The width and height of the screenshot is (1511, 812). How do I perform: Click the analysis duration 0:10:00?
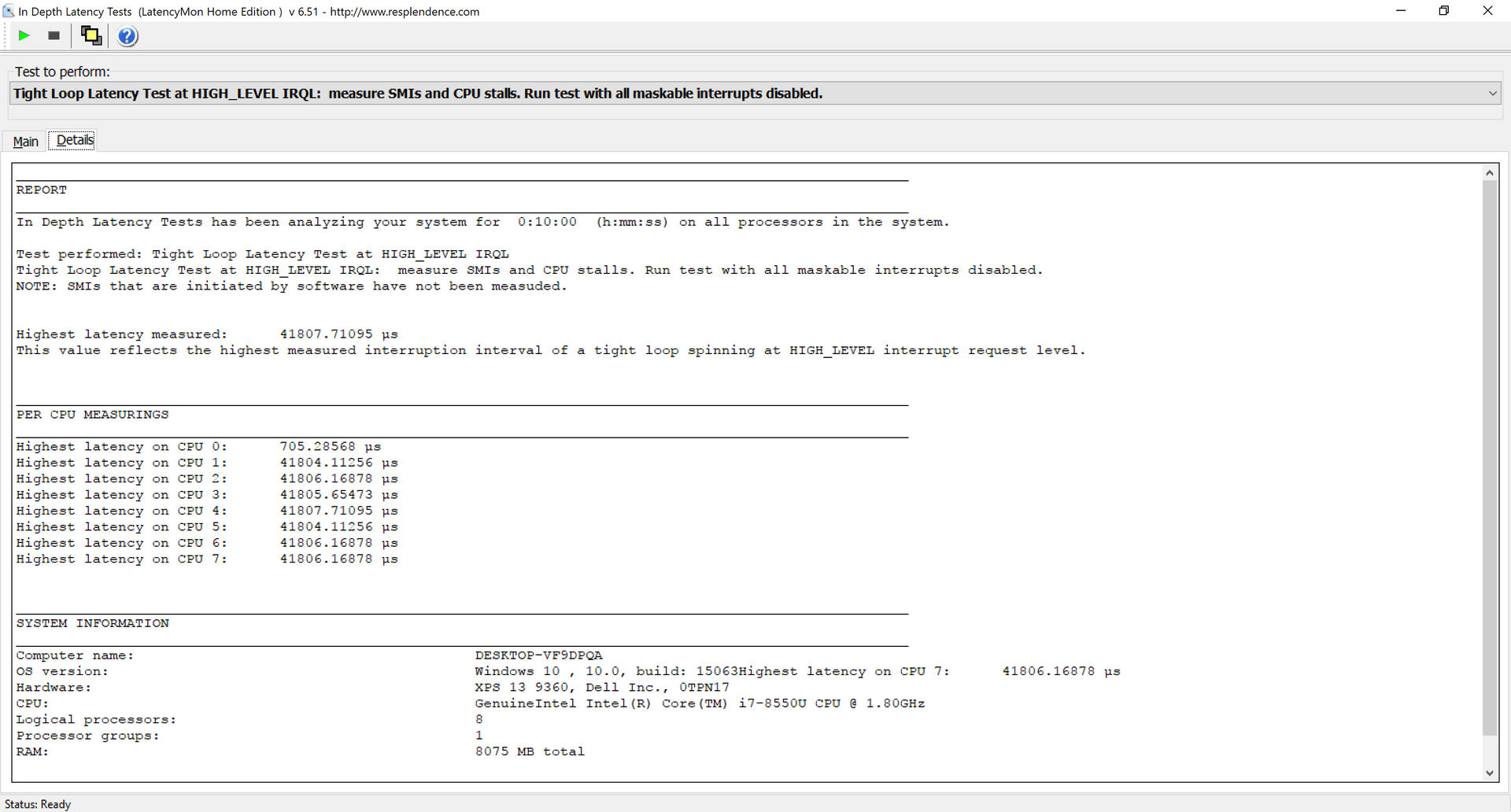pos(547,222)
